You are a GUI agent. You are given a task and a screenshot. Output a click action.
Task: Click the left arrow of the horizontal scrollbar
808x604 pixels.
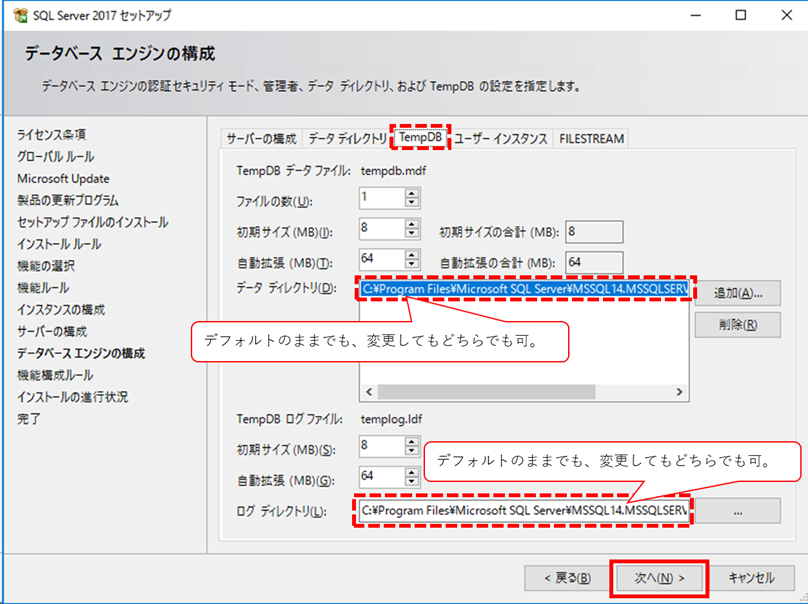[369, 392]
